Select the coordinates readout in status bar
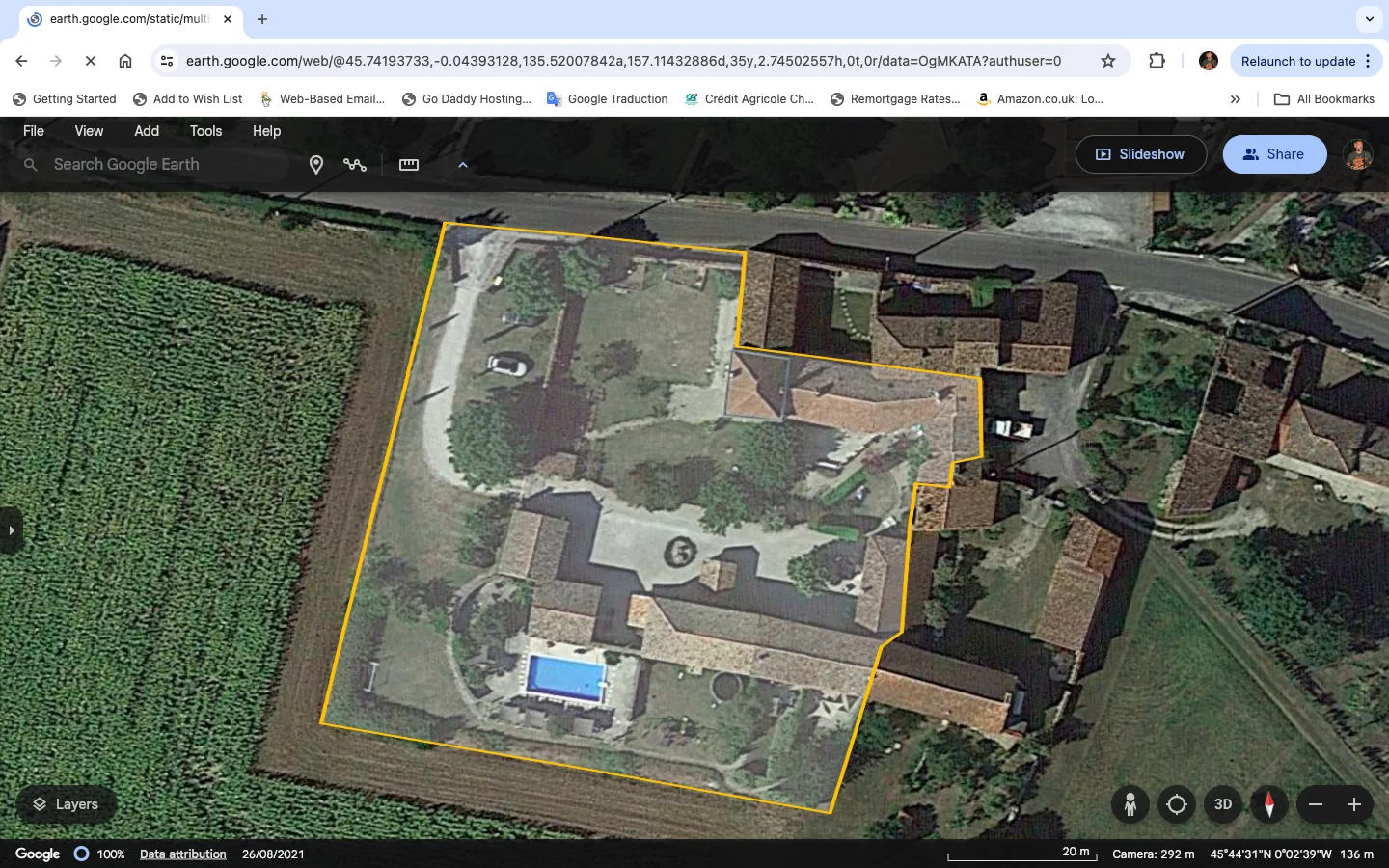The image size is (1389, 868). pyautogui.click(x=1271, y=854)
